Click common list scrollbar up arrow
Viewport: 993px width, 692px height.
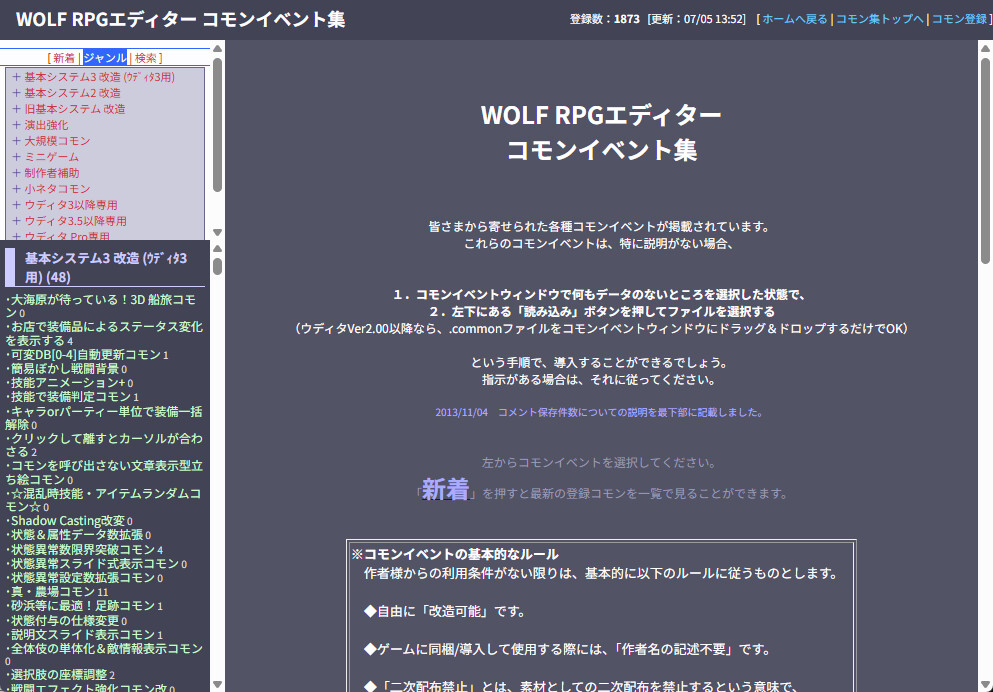[217, 248]
